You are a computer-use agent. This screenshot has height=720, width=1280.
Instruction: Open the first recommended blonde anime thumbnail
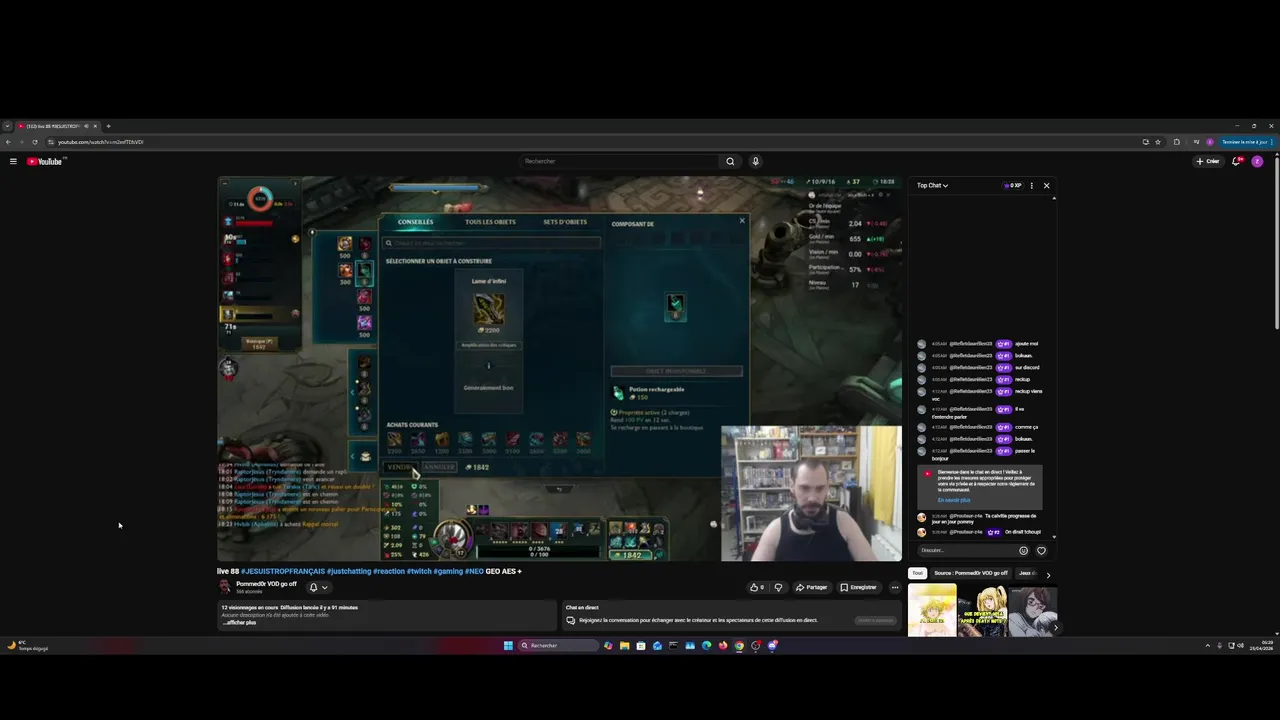(932, 610)
